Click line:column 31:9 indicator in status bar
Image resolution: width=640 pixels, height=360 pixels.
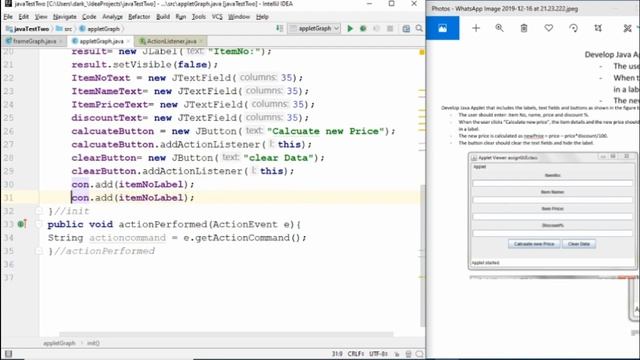tap(337, 354)
